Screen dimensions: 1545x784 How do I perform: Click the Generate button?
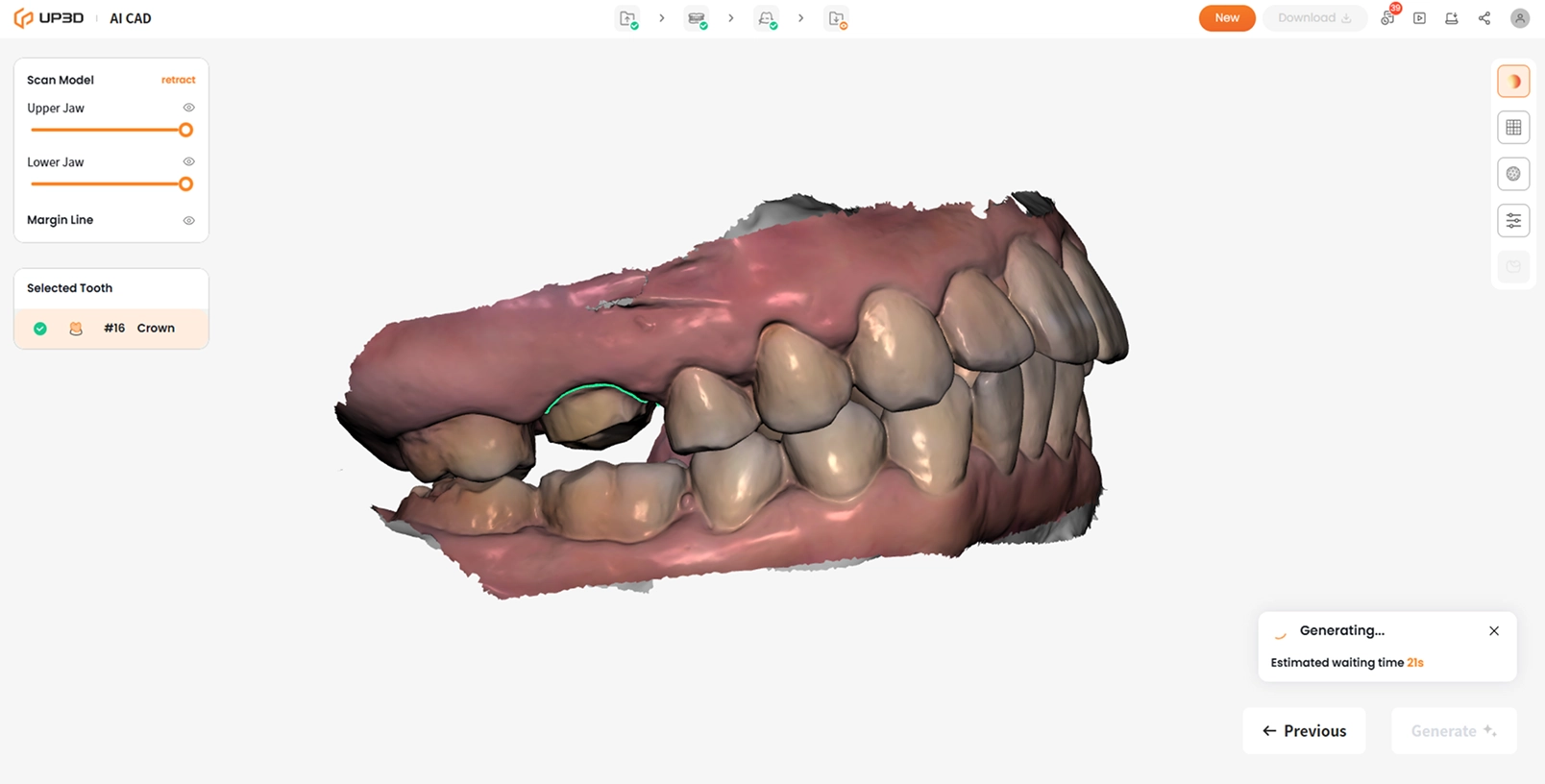point(1454,731)
